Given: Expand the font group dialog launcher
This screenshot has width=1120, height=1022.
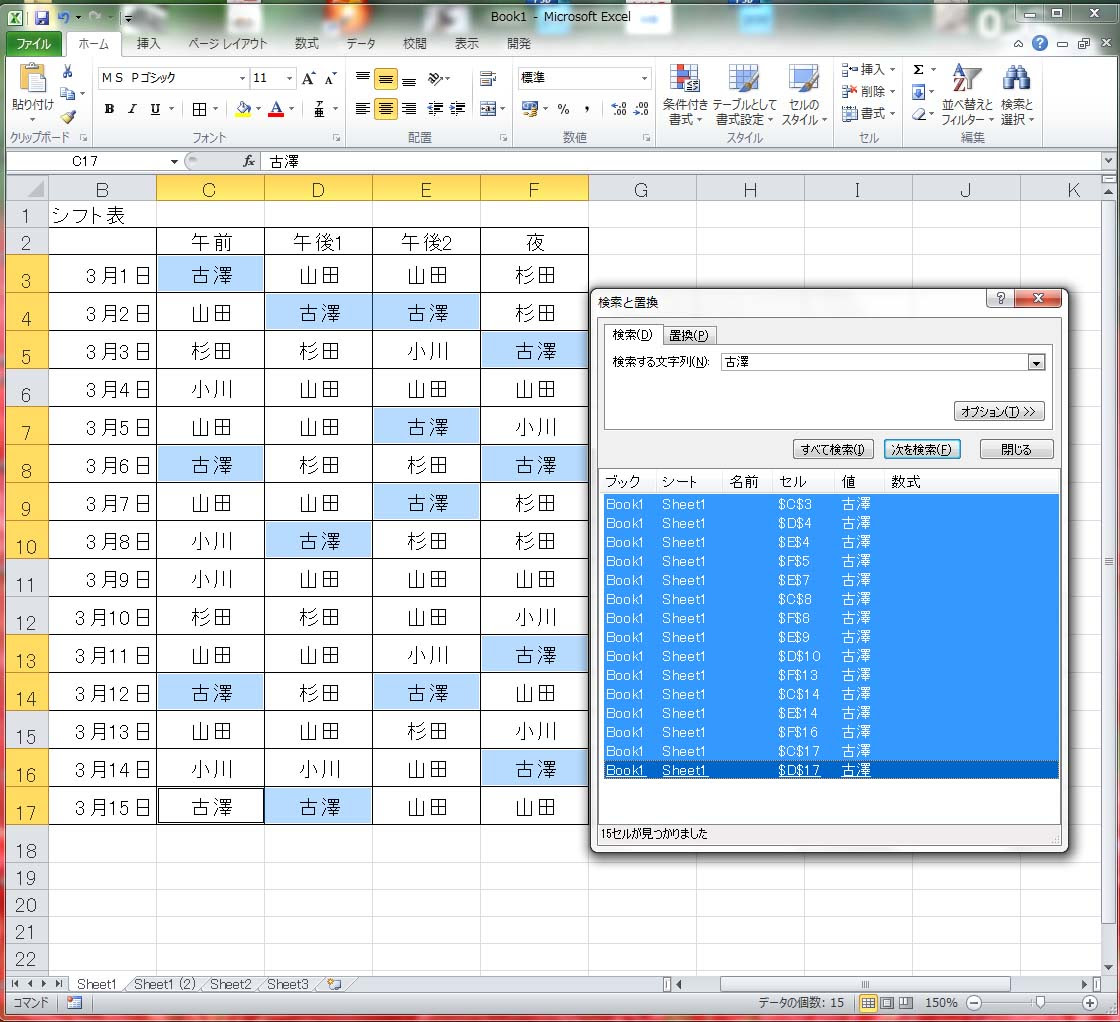Looking at the screenshot, I should click(336, 138).
